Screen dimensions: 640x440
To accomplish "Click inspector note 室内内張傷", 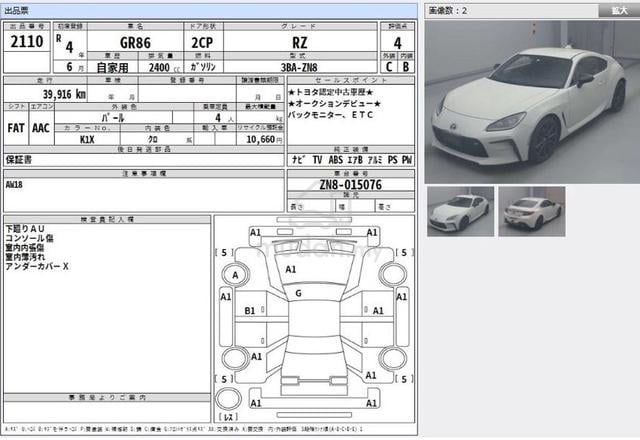I will pos(24,247).
